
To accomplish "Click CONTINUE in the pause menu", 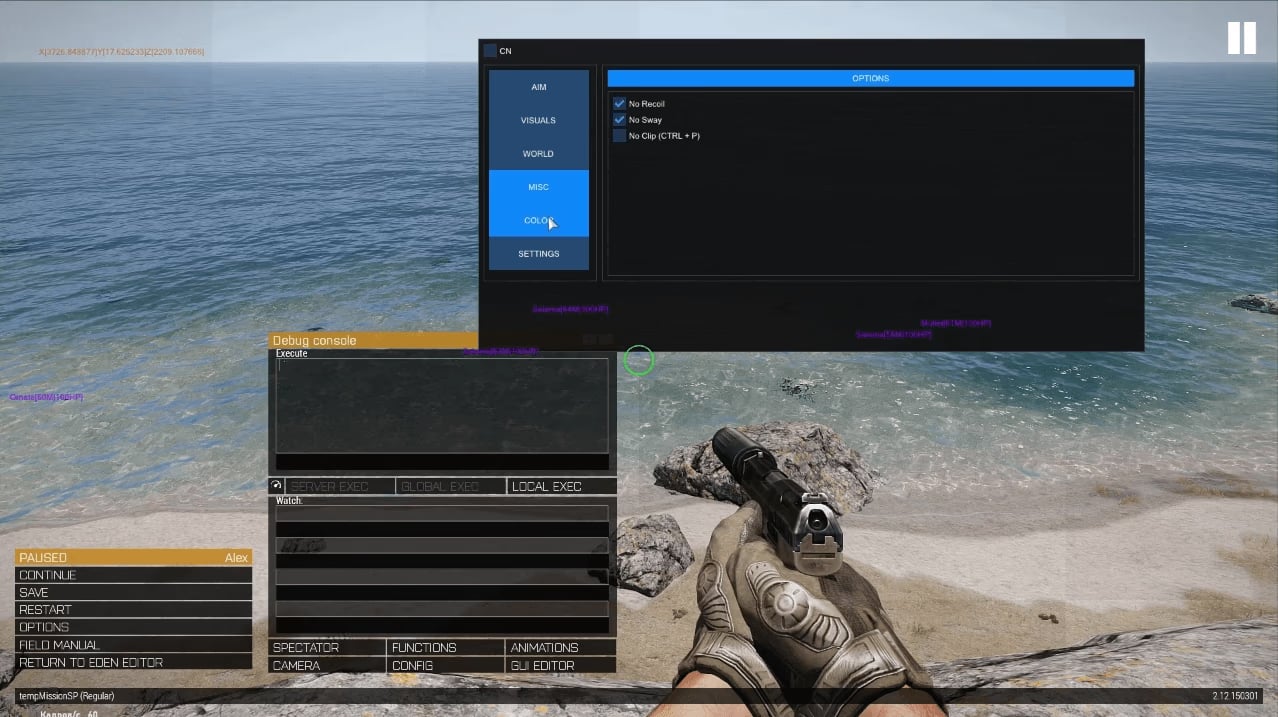I will click(x=133, y=575).
